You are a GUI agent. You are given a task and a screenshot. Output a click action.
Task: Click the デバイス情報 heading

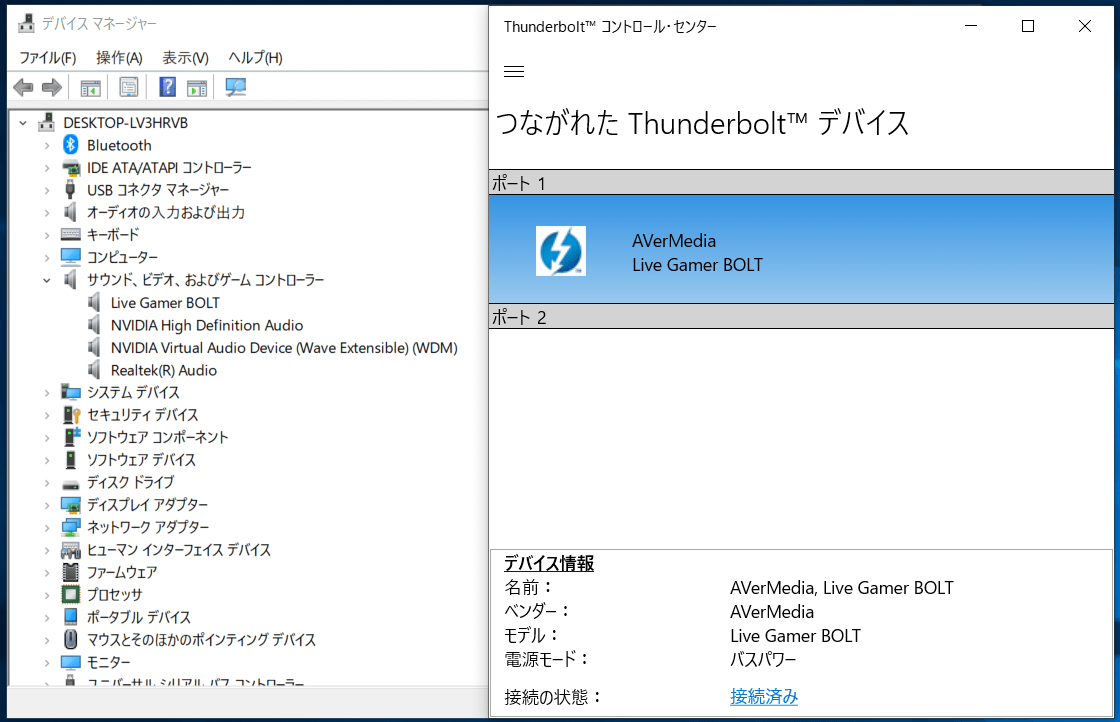pyautogui.click(x=549, y=563)
